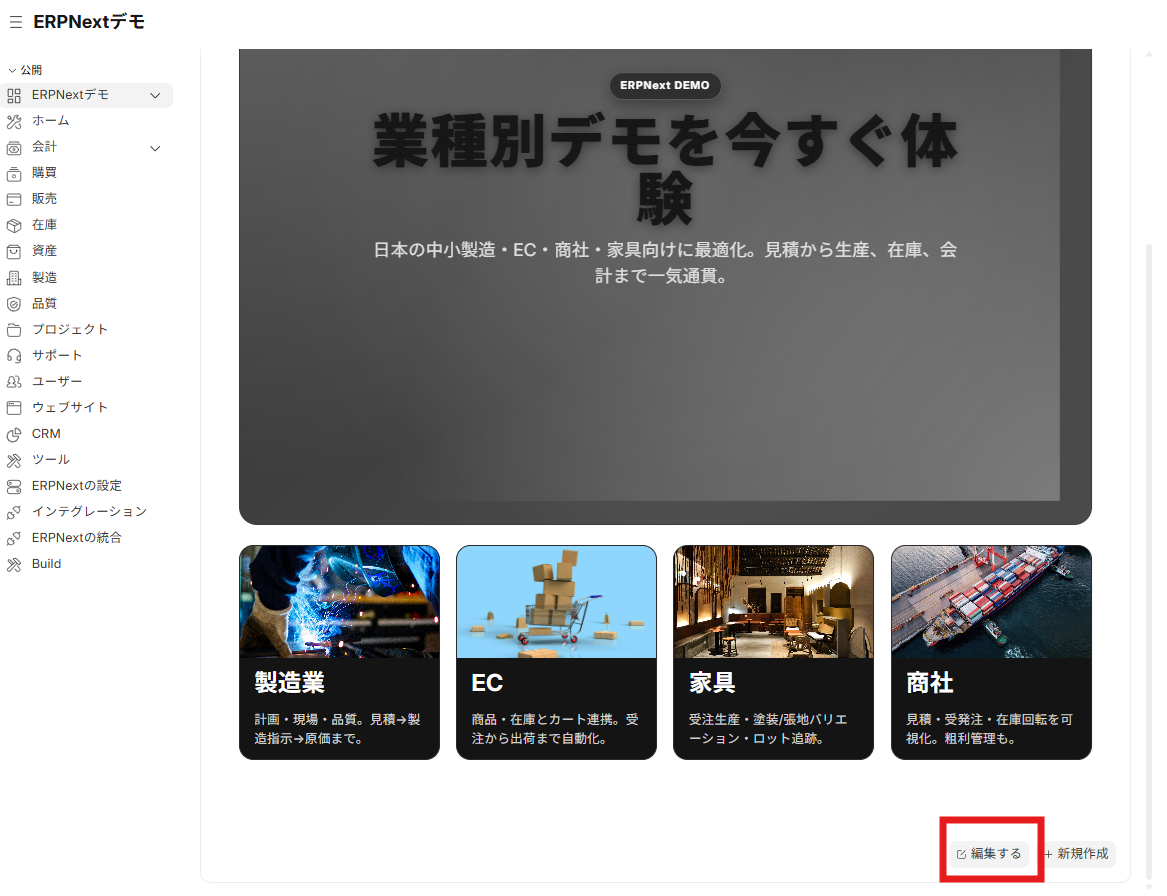Click the hamburger sidebar toggle icon
This screenshot has width=1167, height=896.
click(x=15, y=21)
